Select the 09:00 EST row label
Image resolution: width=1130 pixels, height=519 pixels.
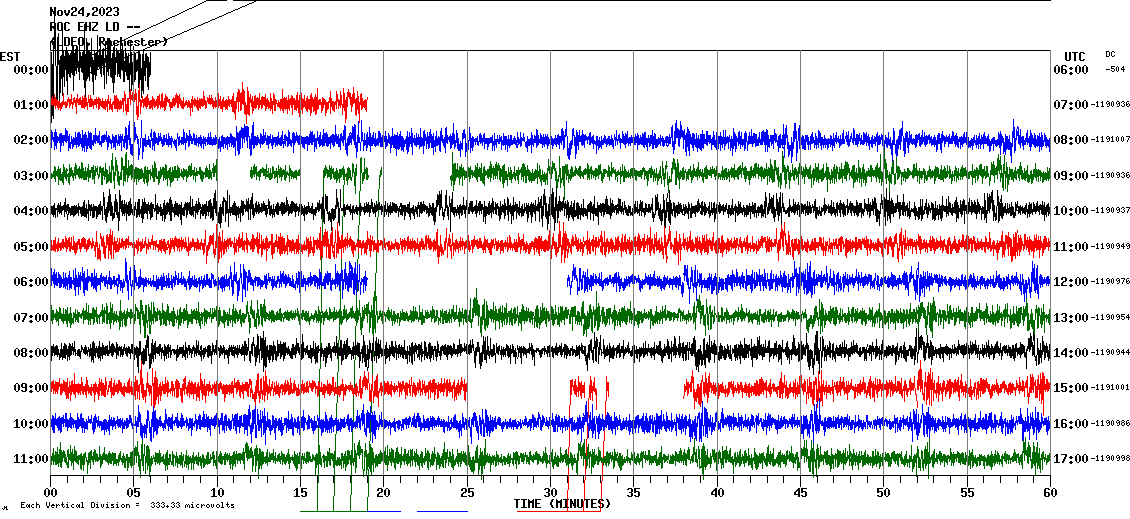(x=32, y=388)
